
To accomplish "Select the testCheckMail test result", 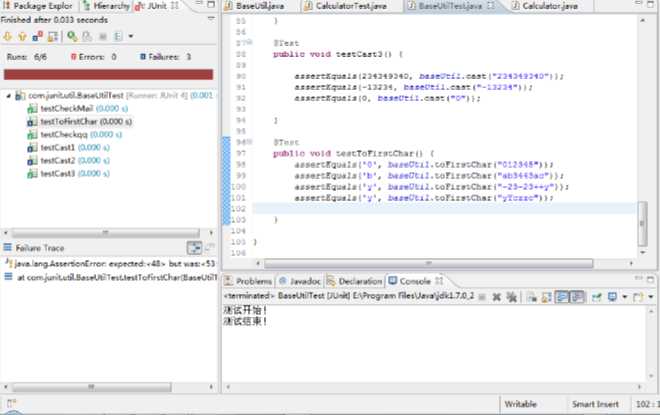I will (x=78, y=109).
